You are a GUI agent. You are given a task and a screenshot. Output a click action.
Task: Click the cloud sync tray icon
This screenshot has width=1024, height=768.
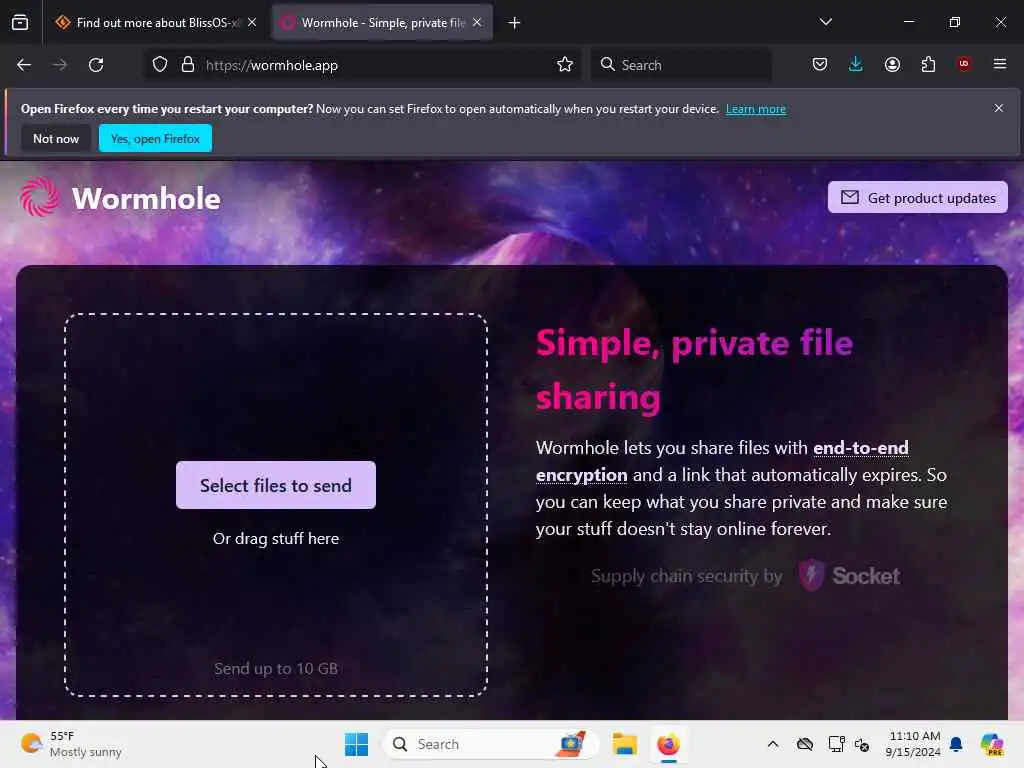[805, 744]
